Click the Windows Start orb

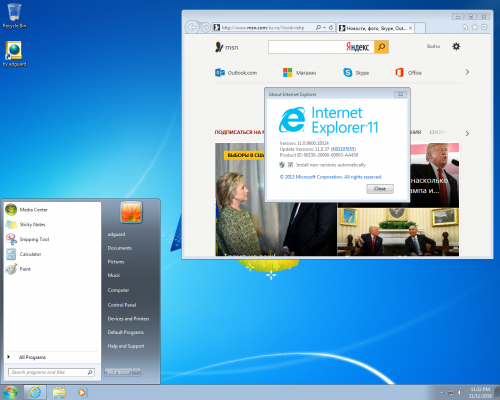[x=10, y=392]
